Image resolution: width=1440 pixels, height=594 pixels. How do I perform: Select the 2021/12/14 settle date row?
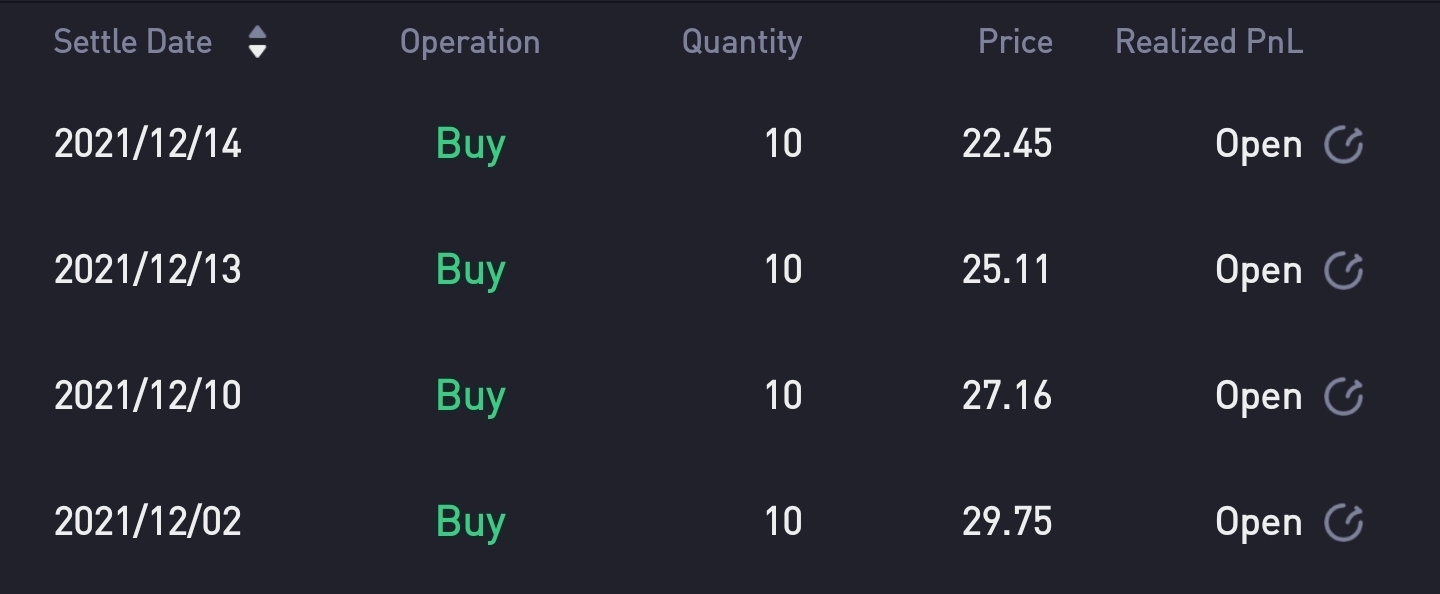[720, 144]
